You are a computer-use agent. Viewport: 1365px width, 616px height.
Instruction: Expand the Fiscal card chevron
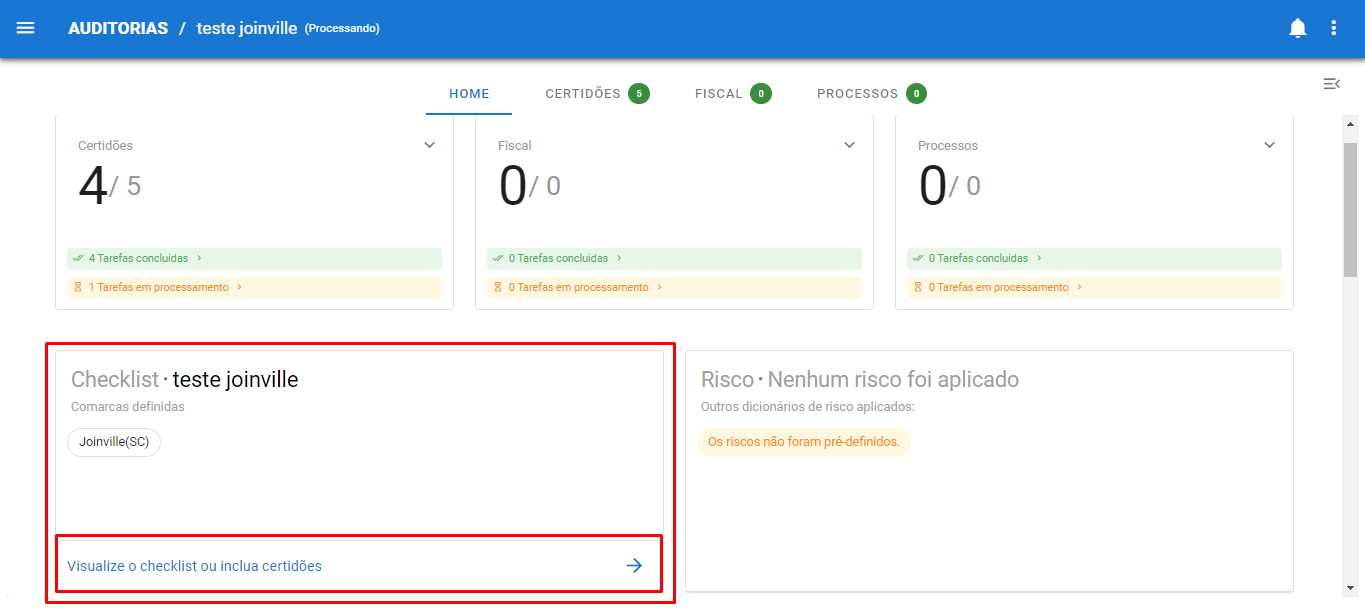(x=849, y=145)
